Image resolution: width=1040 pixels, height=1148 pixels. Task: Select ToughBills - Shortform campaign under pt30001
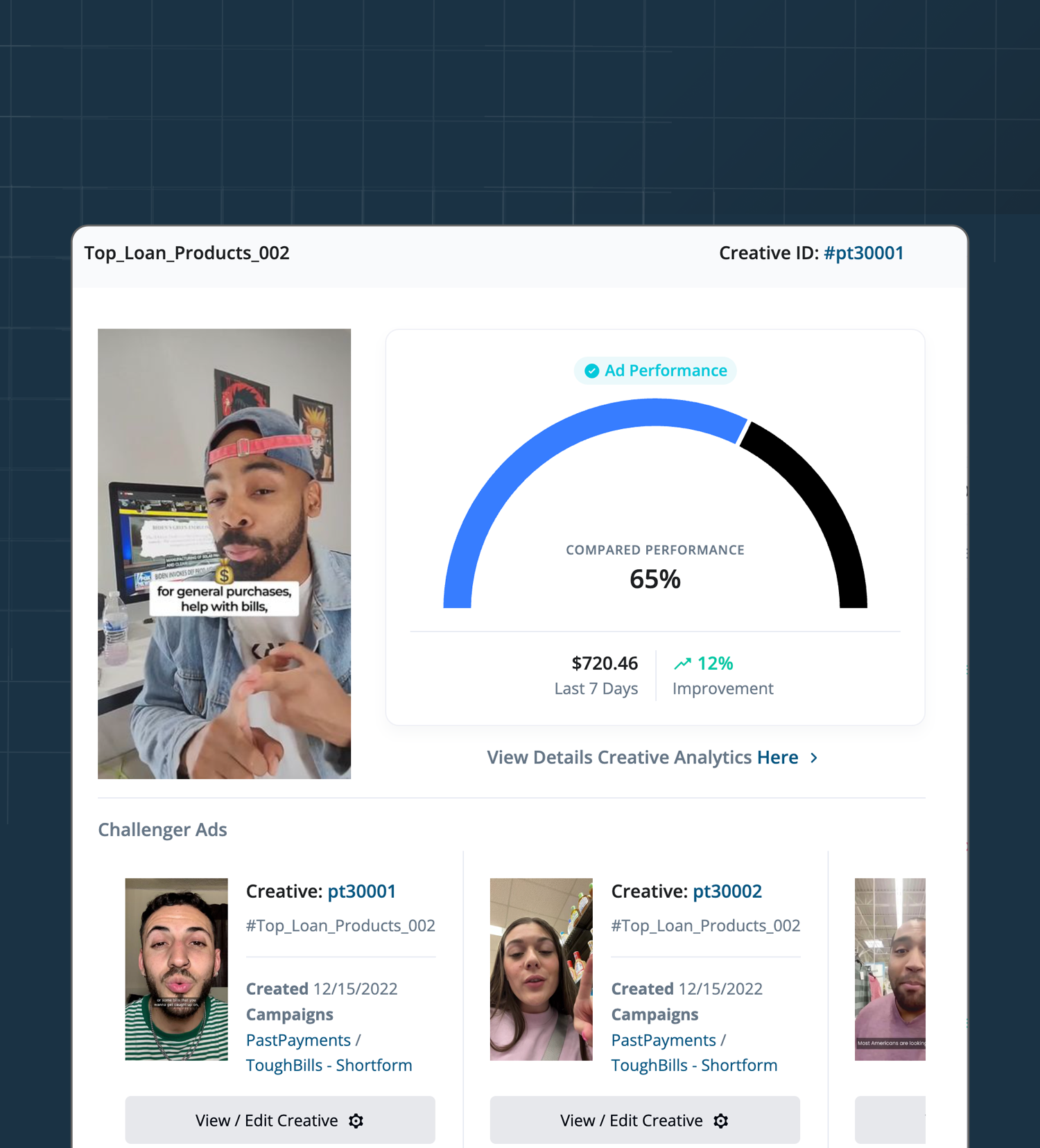pyautogui.click(x=329, y=1066)
